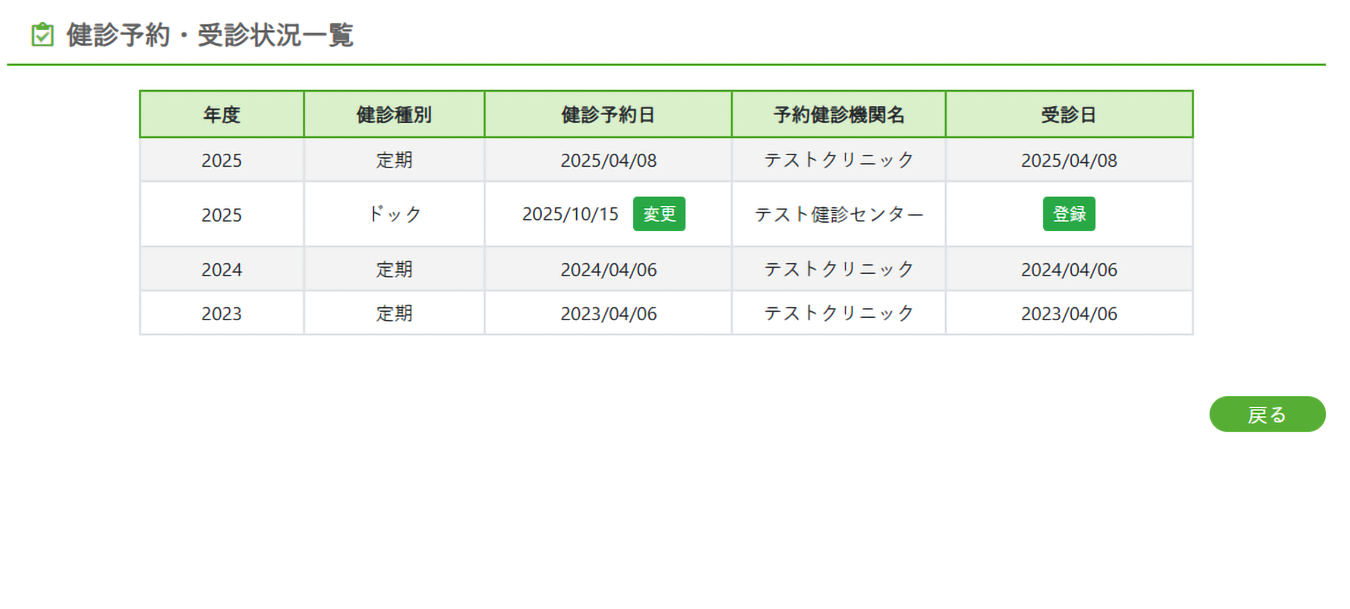Viewport: 1350px width, 609px height.
Task: Click the 健診予約日 column header
Action: pos(608,115)
